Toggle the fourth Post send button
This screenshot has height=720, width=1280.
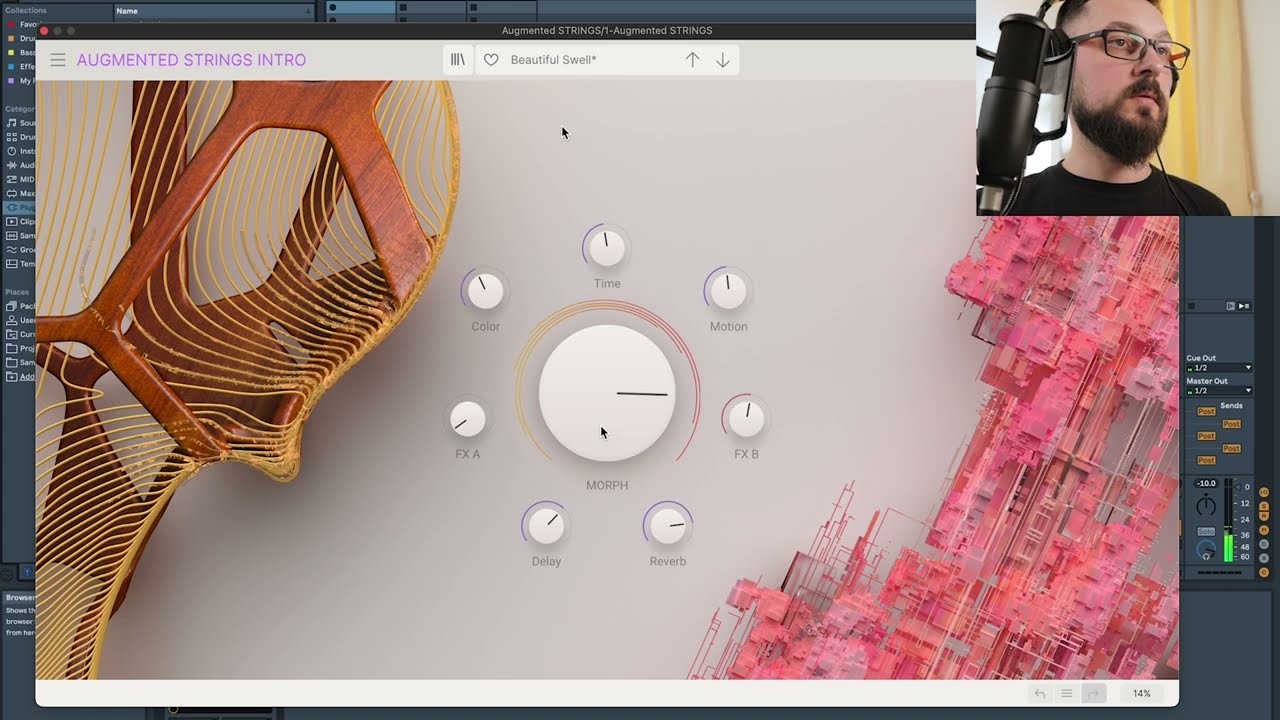point(1232,448)
